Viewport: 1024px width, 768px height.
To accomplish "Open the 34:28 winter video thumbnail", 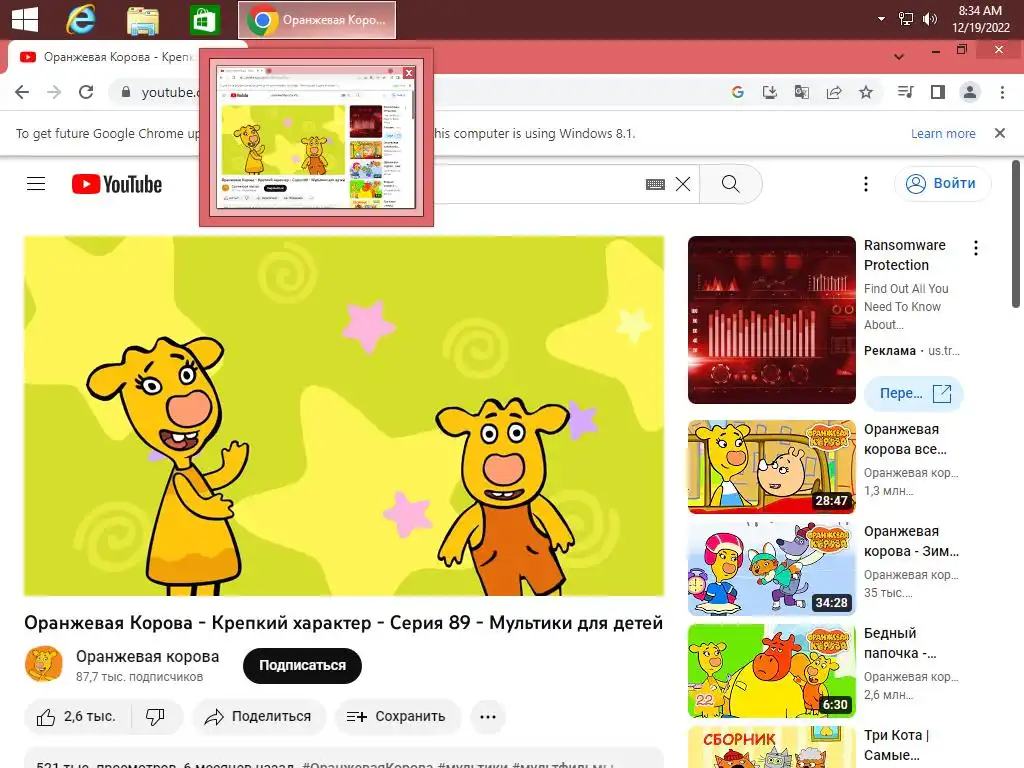I will 772,569.
